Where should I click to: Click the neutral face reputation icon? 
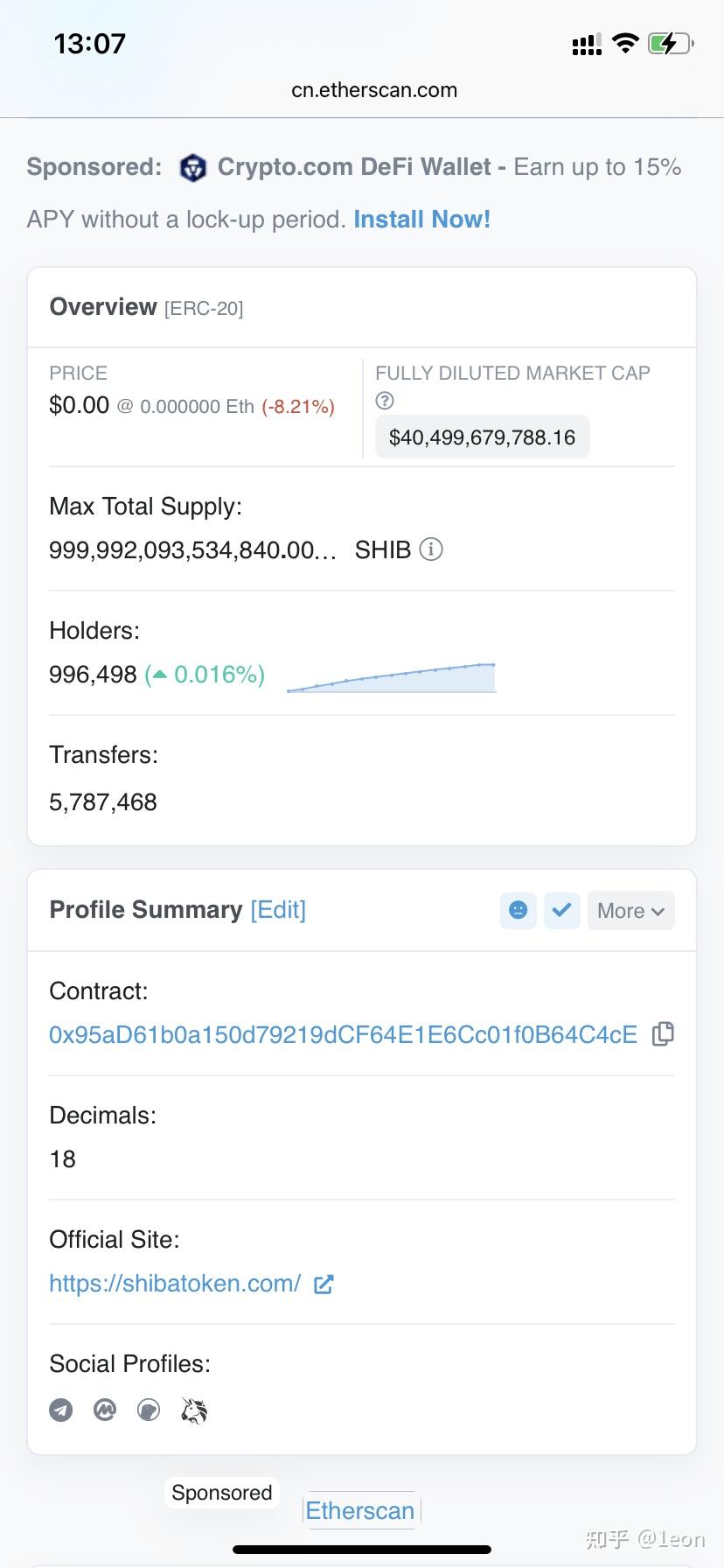[519, 911]
